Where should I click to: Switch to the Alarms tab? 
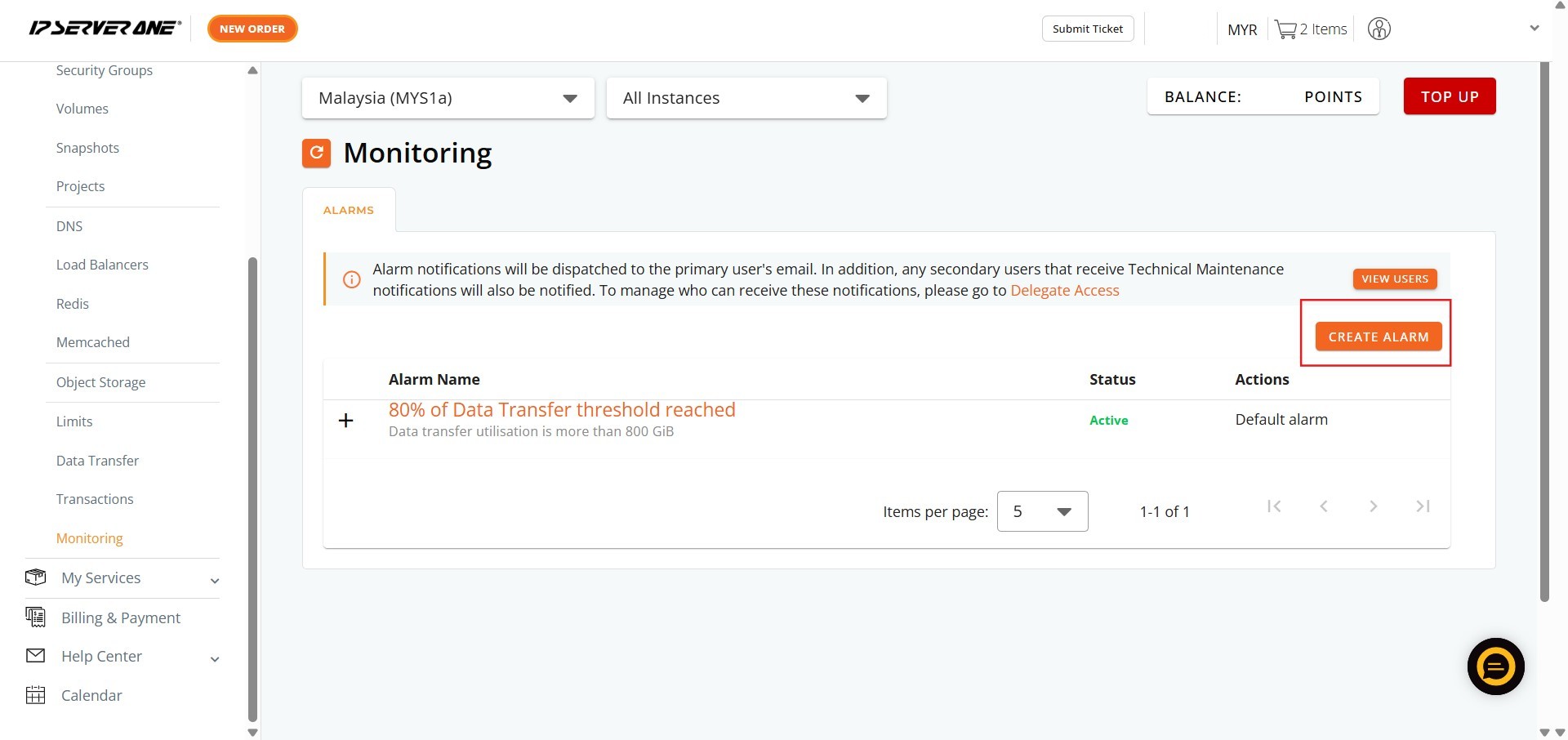[x=349, y=210]
